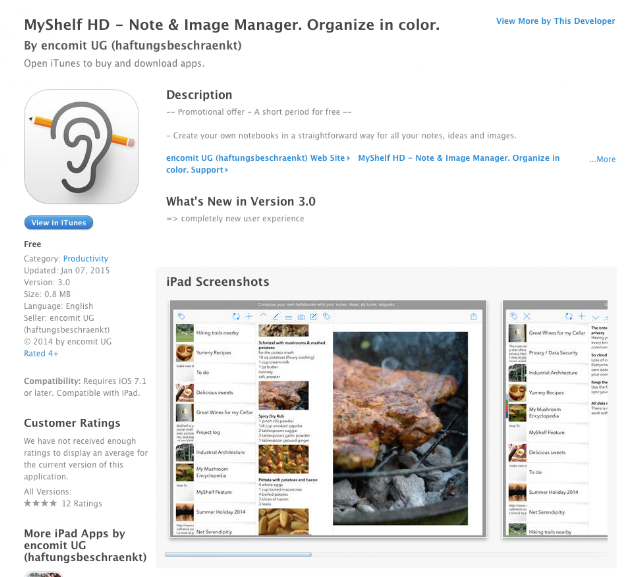Expand description with the ...More link
Image resolution: width=640 pixels, height=577 pixels.
(602, 159)
